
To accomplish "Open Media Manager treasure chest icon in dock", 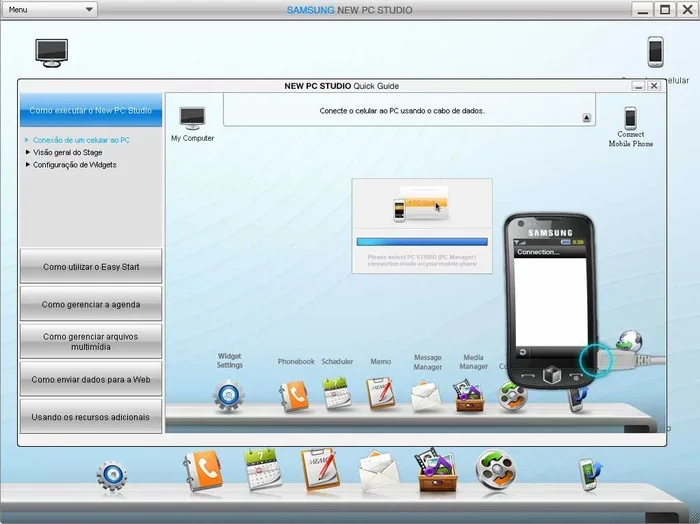I will tap(437, 470).
